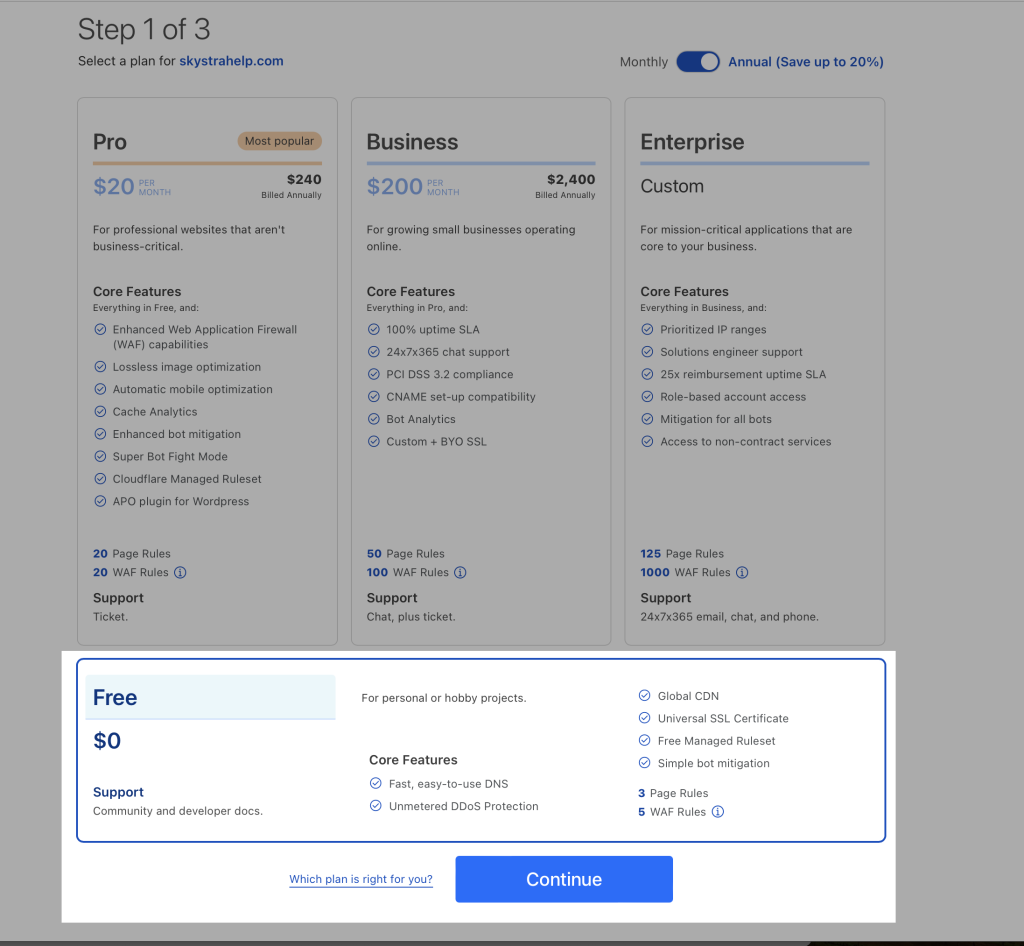Screen dimensions: 1024x946
Task: Toggle the Monthly/Annual billing switch
Action: click(697, 62)
